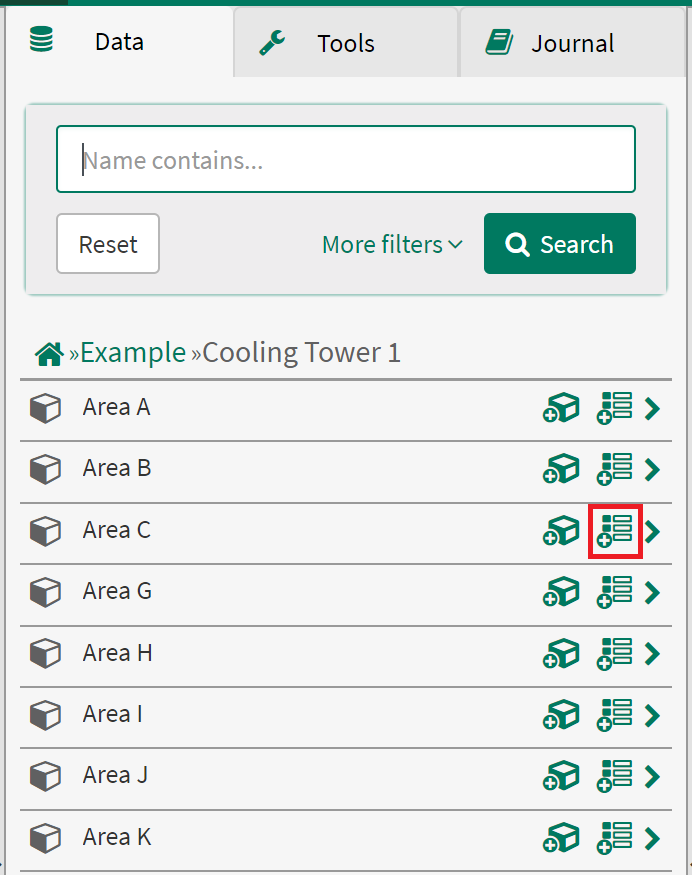Click the Reset button

[x=107, y=243]
